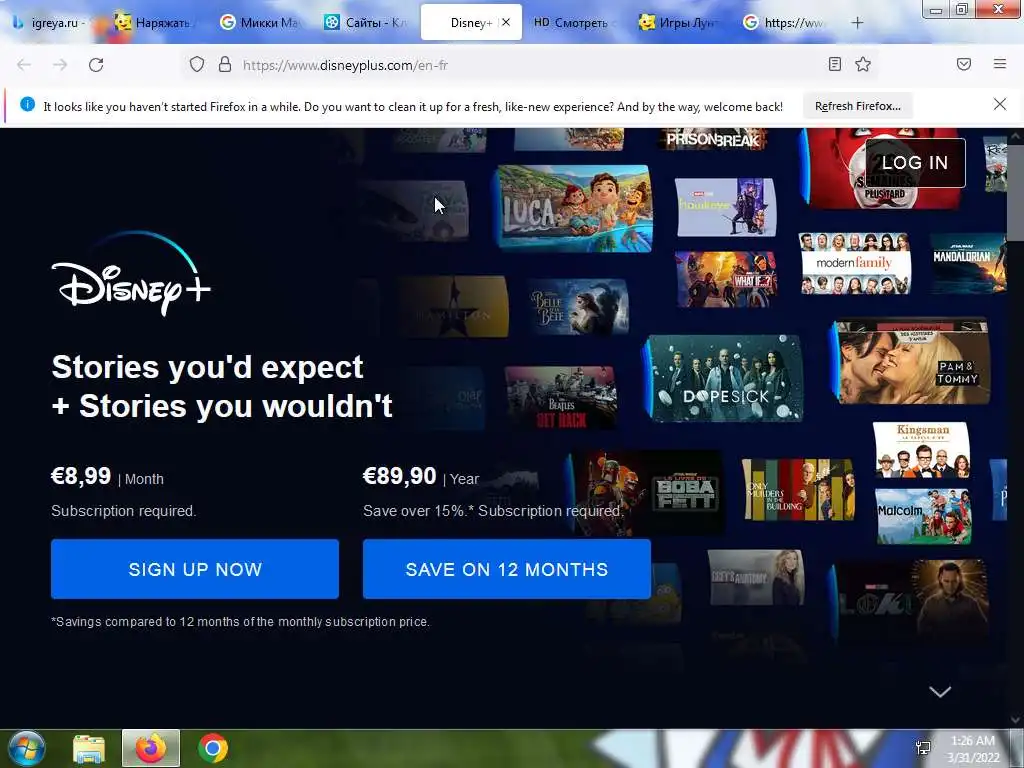The width and height of the screenshot is (1024, 768).
Task: Click the browser forward arrow
Action: coord(60,65)
